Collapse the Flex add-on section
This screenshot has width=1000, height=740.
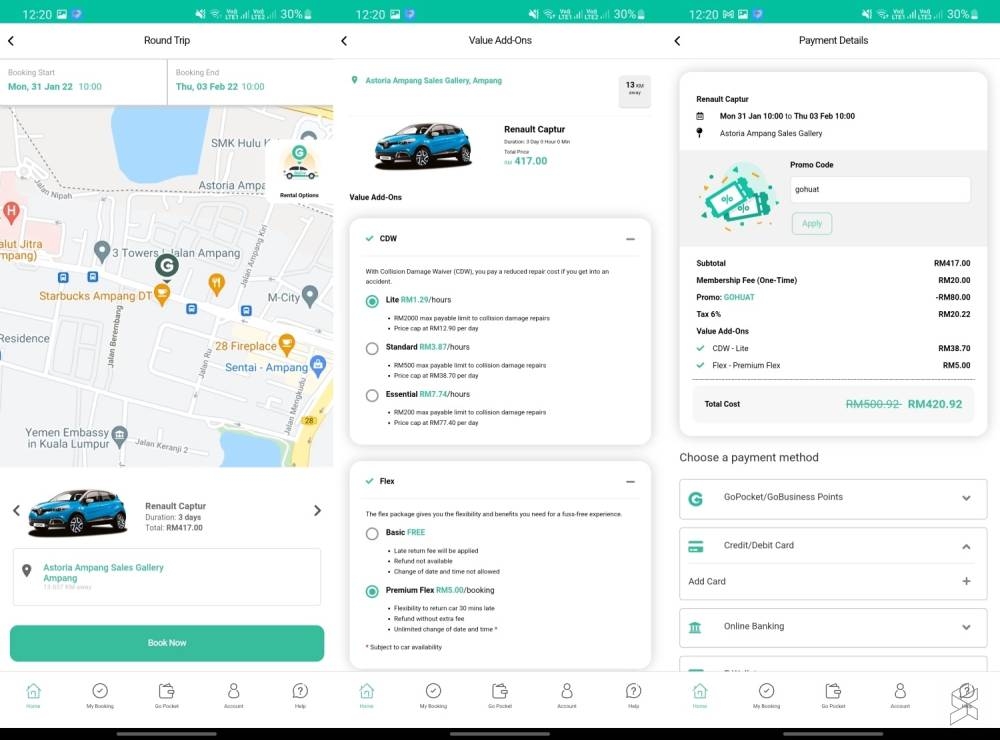pos(630,482)
